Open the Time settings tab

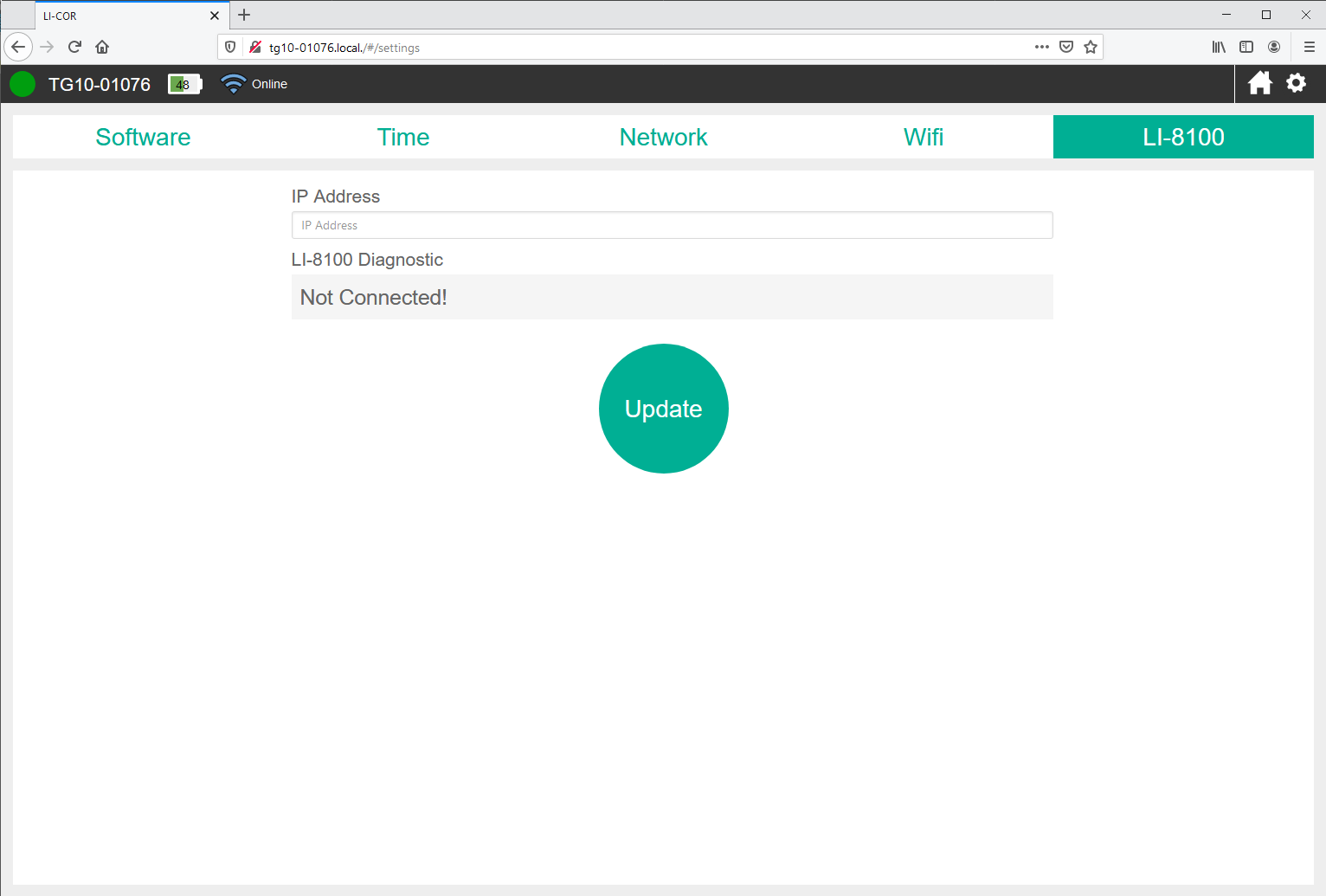(403, 137)
